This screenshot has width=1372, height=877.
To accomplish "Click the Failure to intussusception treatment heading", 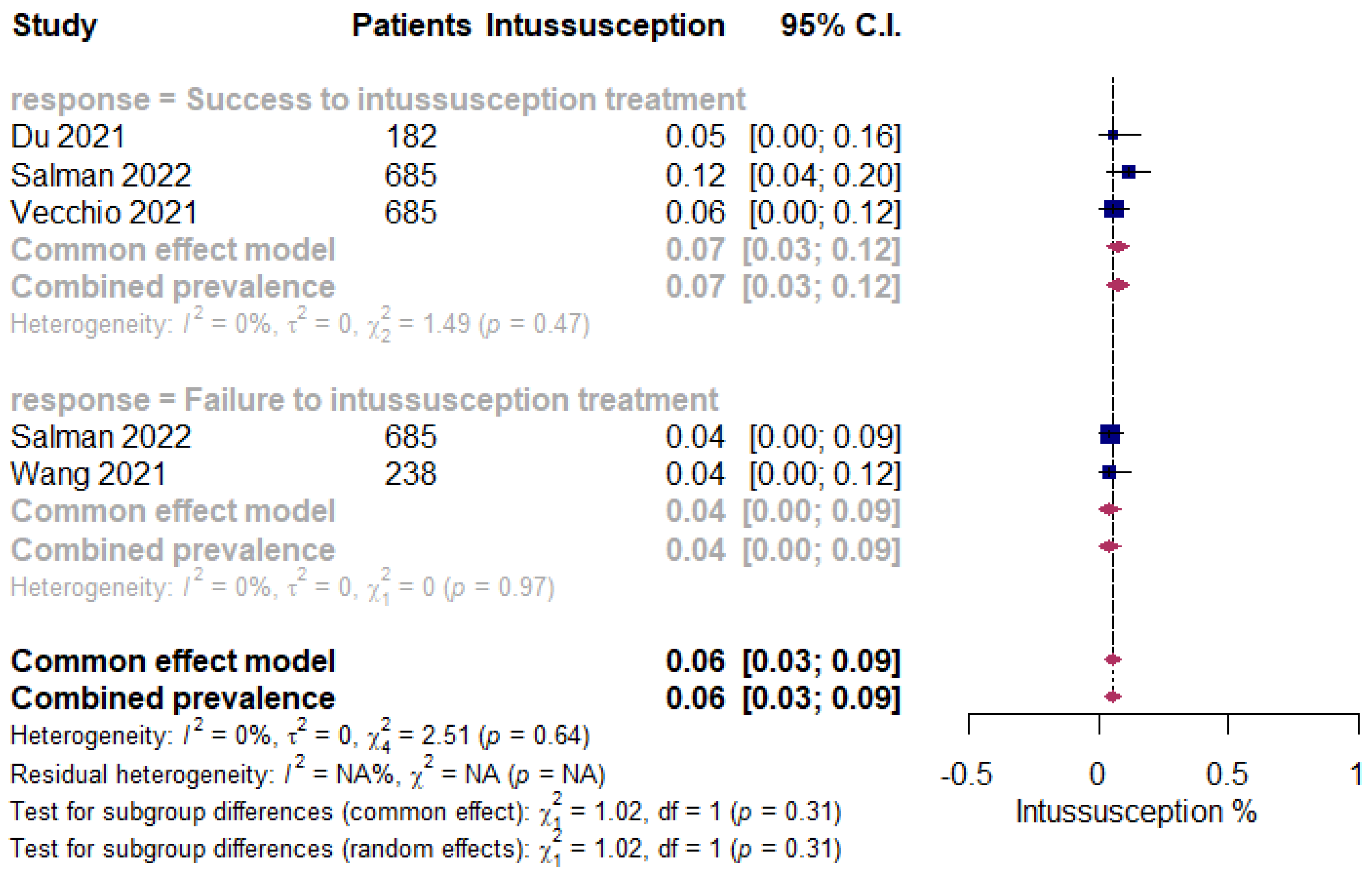I will pyautogui.click(x=364, y=399).
